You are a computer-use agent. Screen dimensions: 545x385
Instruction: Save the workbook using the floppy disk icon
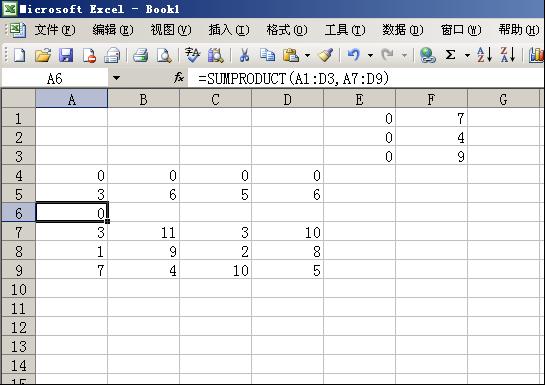[66, 55]
